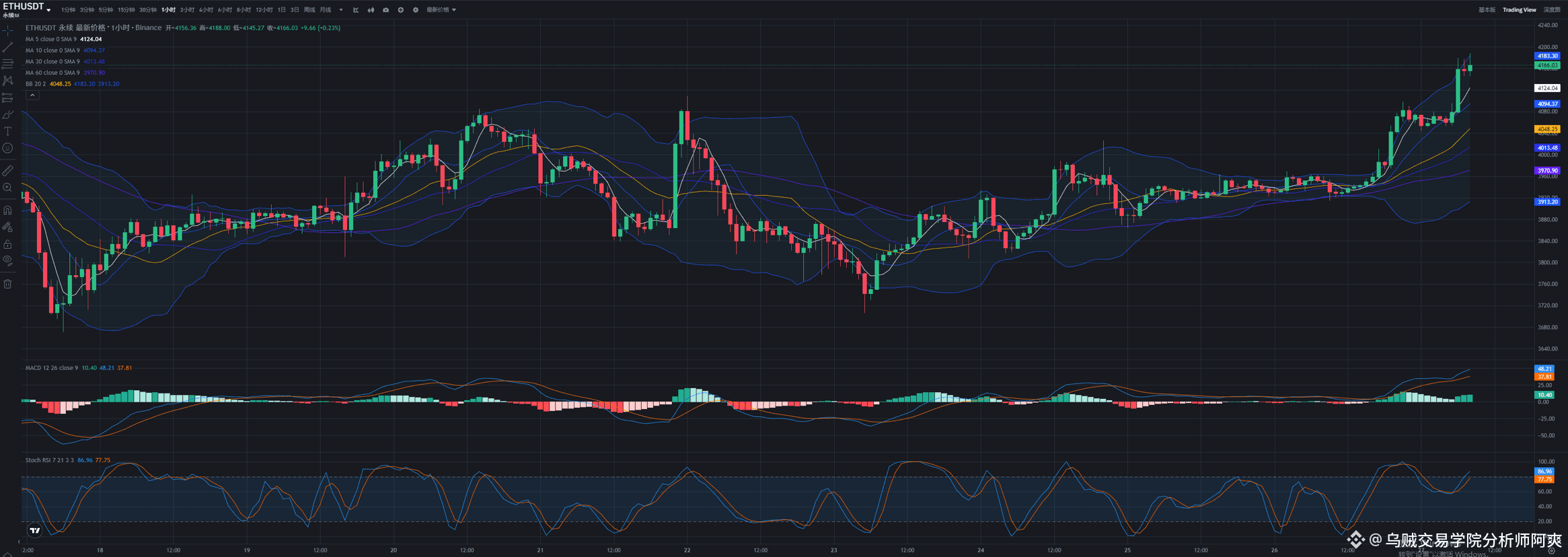The image size is (1568, 557).
Task: Open time axis settings at bottom right corner
Action: click(1551, 550)
